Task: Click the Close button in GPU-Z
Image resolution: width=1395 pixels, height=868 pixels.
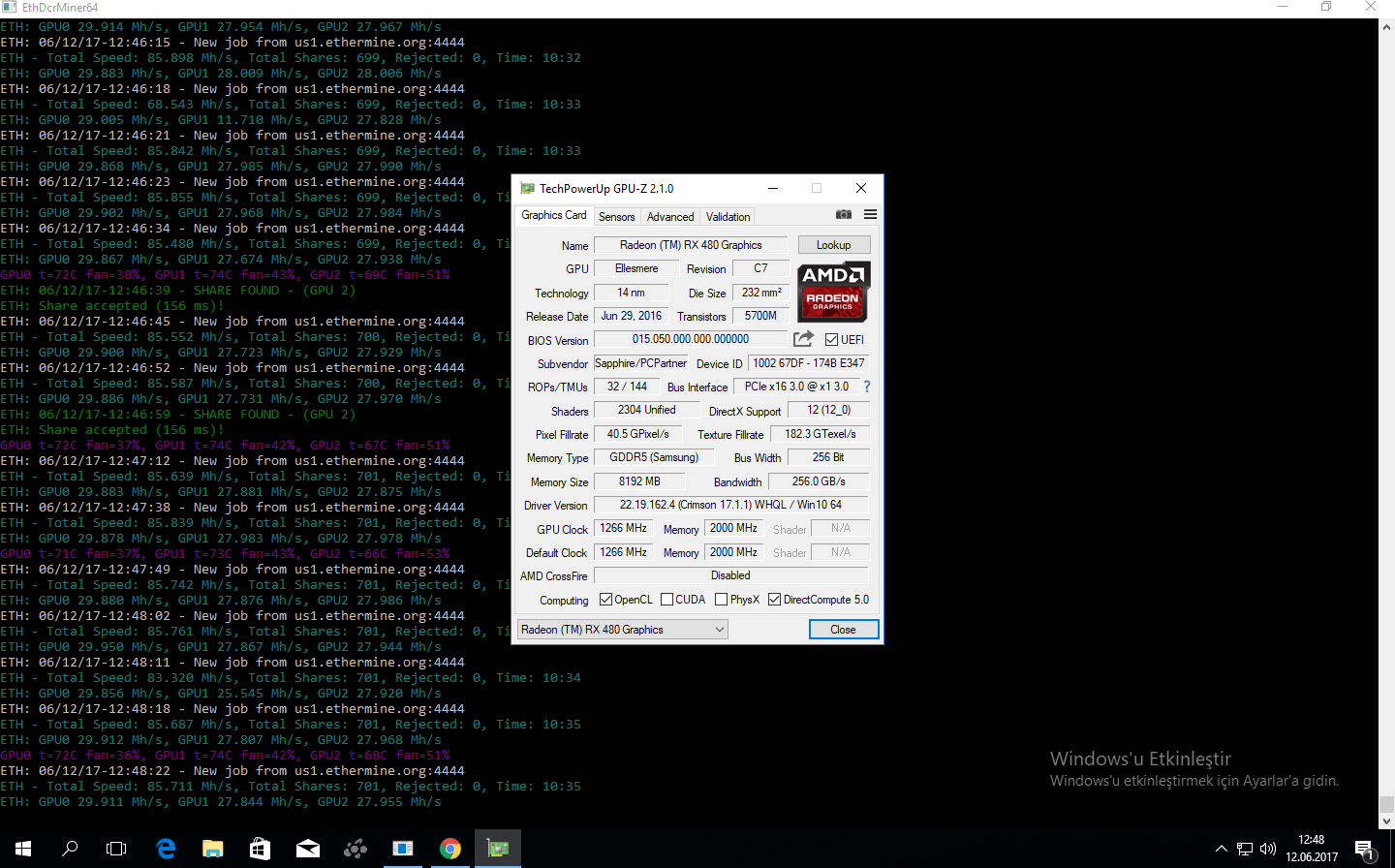Action: coord(844,629)
